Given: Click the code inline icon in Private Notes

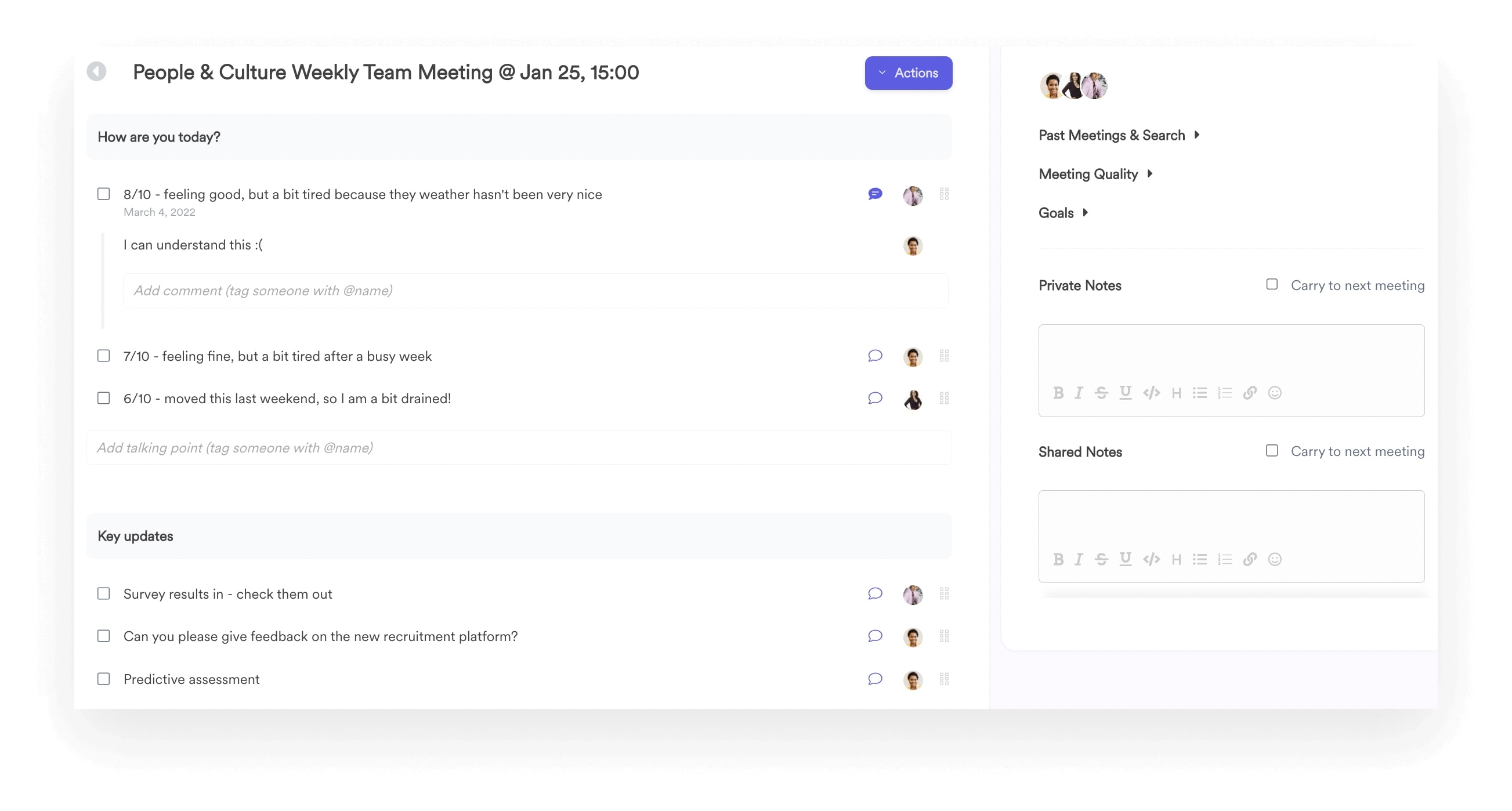Looking at the screenshot, I should (x=1151, y=392).
